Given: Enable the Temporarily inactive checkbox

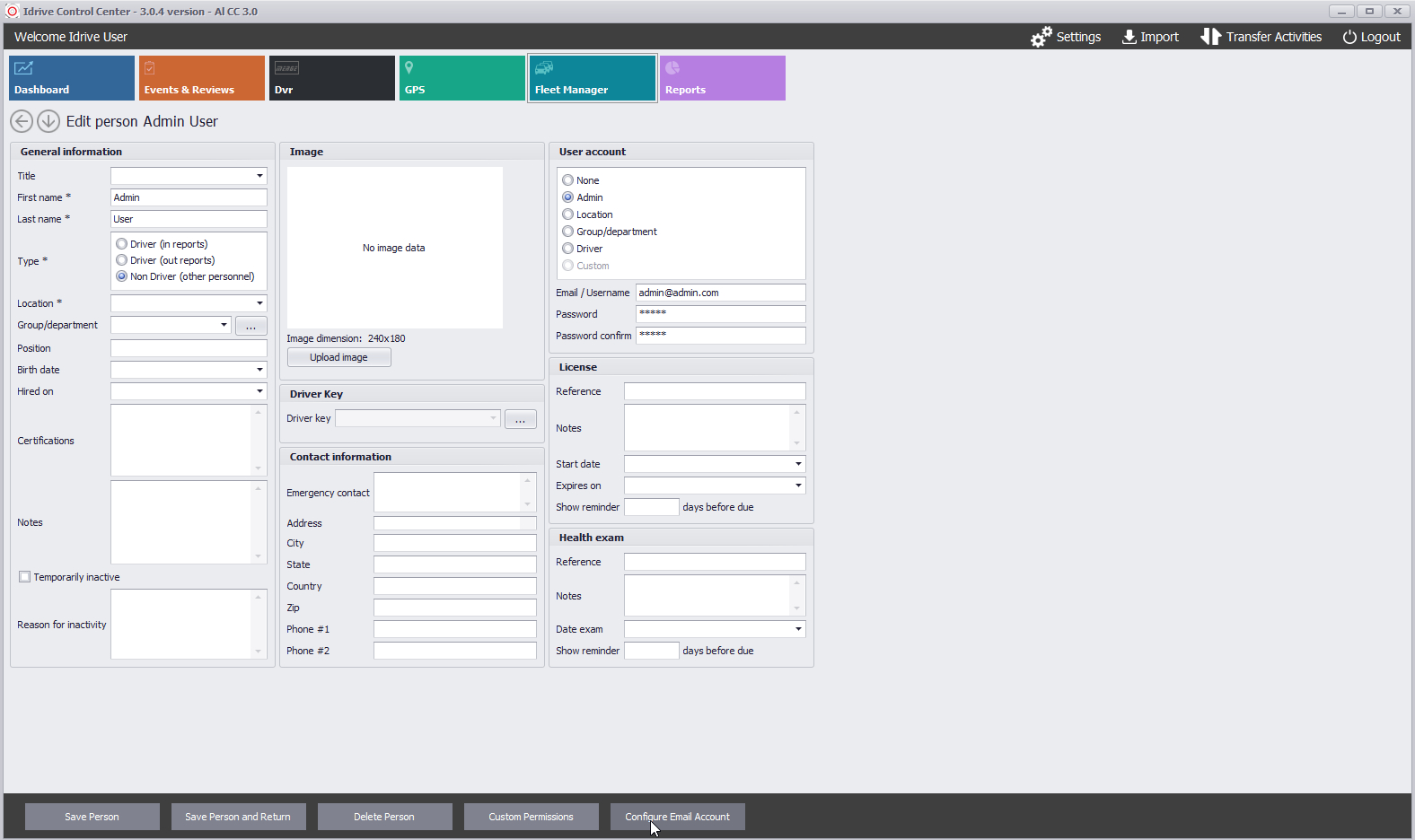Looking at the screenshot, I should pyautogui.click(x=25, y=577).
